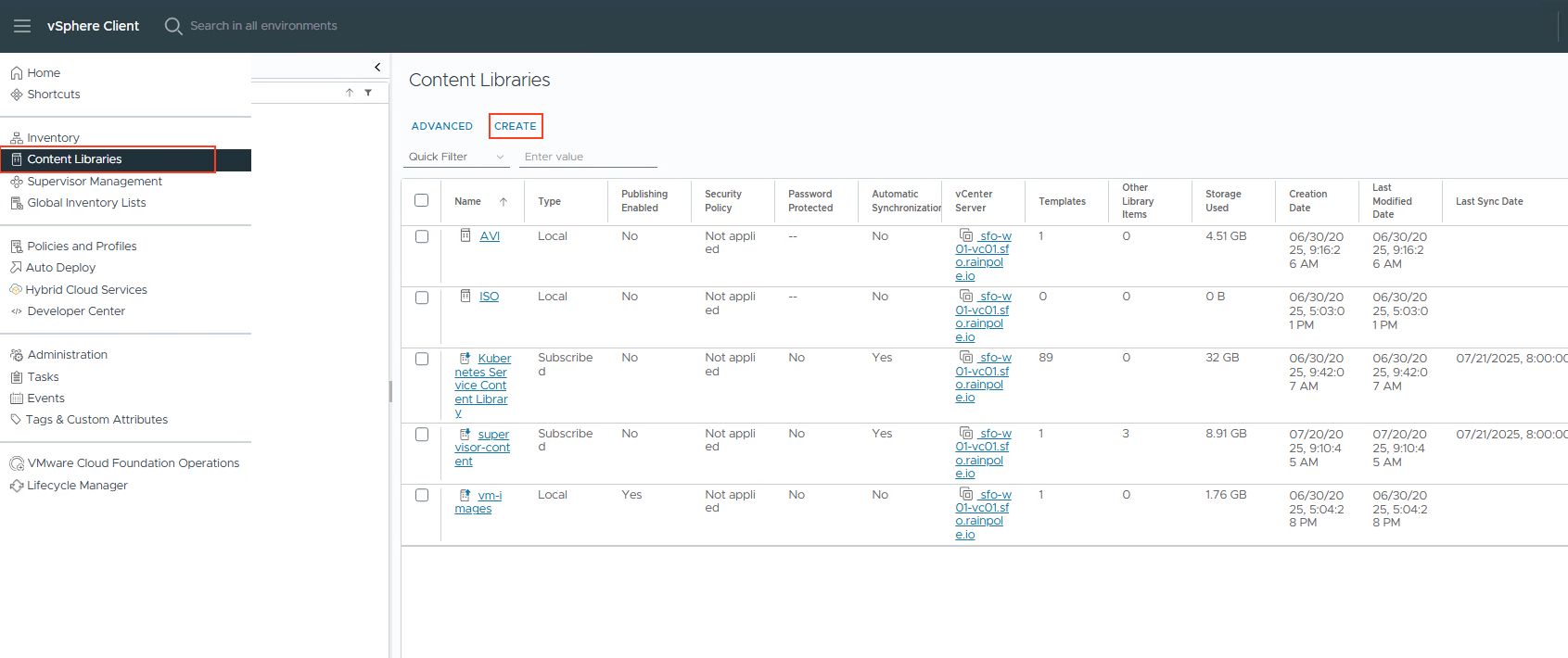Image resolution: width=1568 pixels, height=658 pixels.
Task: Open the hamburger navigation menu icon
Action: (x=22, y=26)
